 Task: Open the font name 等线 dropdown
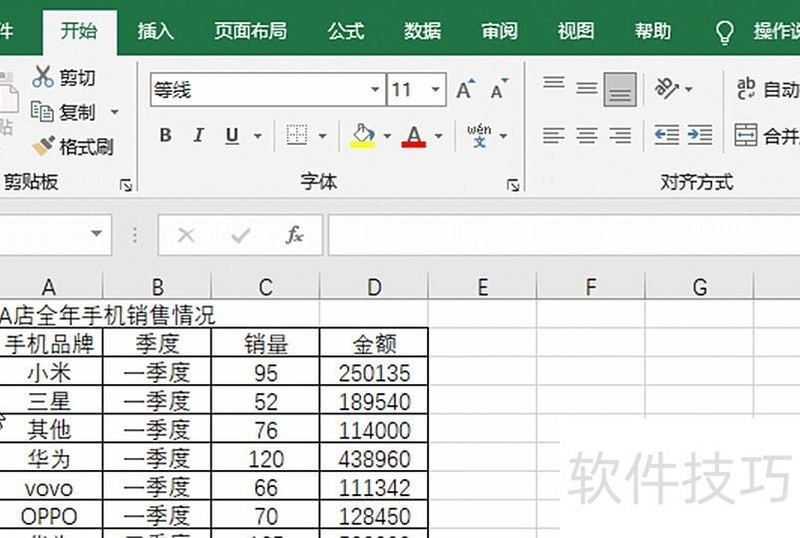pyautogui.click(x=375, y=90)
